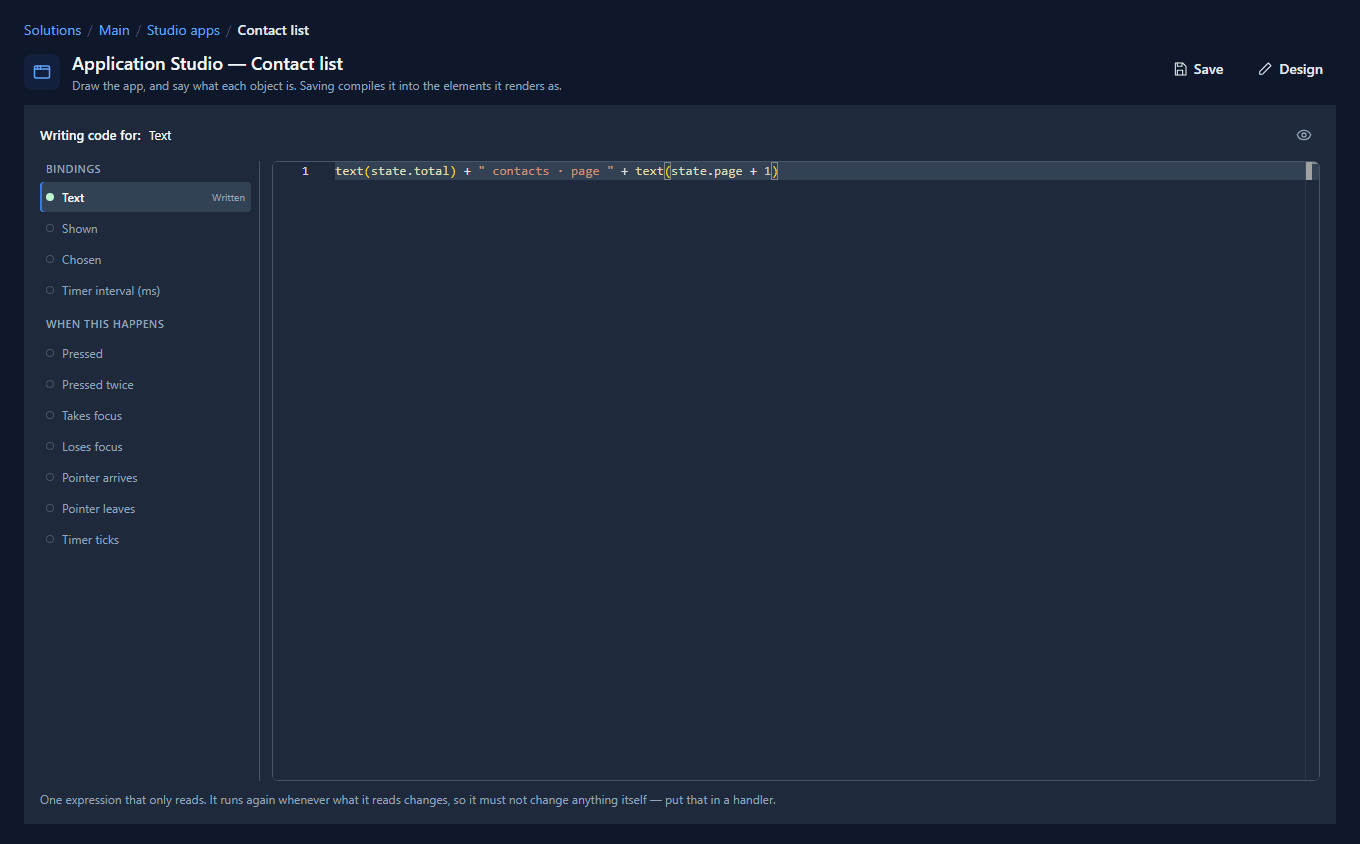Select the Text binding
Image resolution: width=1360 pixels, height=844 pixels.
146,197
